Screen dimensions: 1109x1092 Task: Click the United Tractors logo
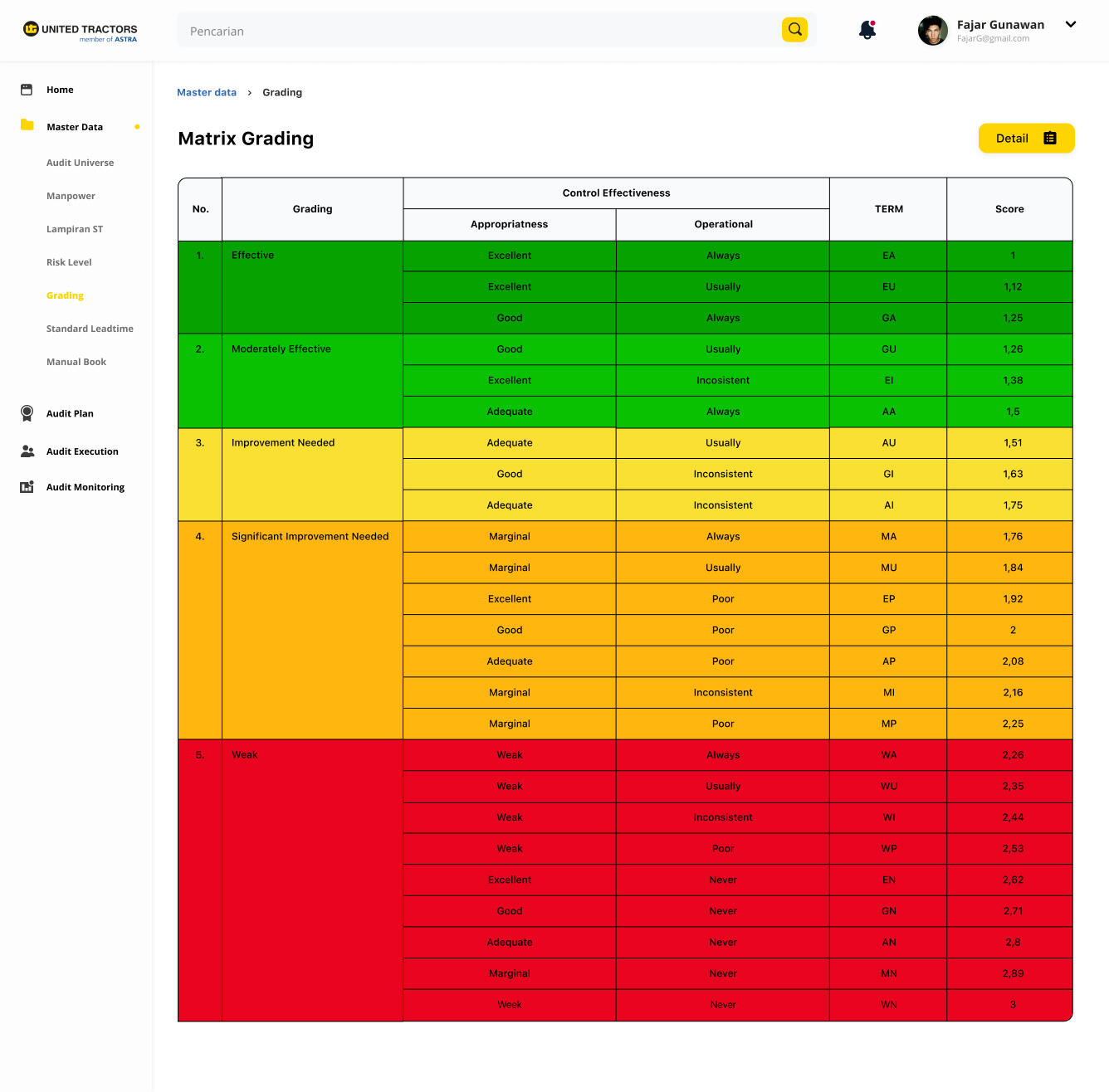click(81, 32)
